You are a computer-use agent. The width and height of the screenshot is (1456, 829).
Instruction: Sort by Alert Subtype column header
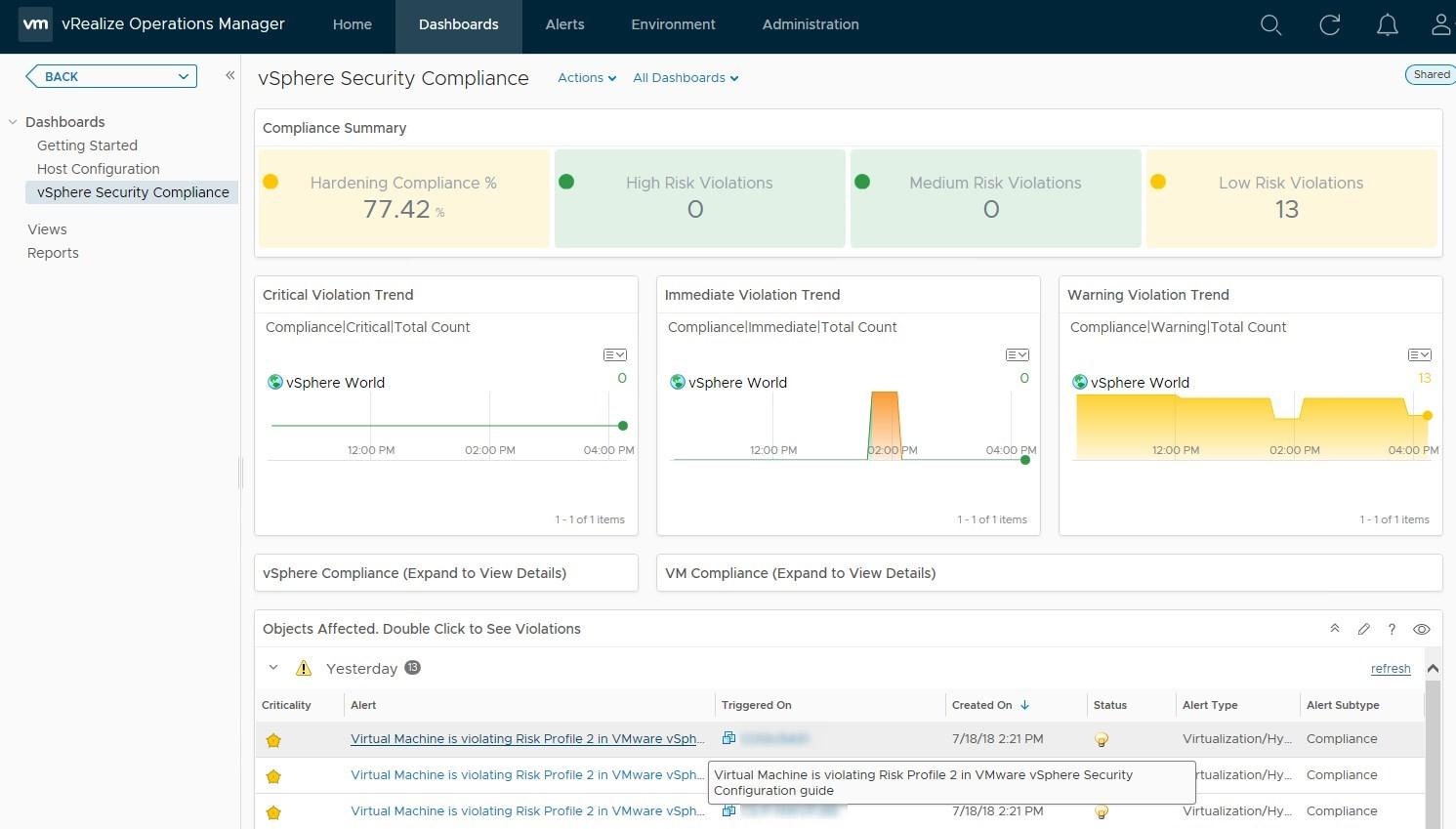point(1343,705)
